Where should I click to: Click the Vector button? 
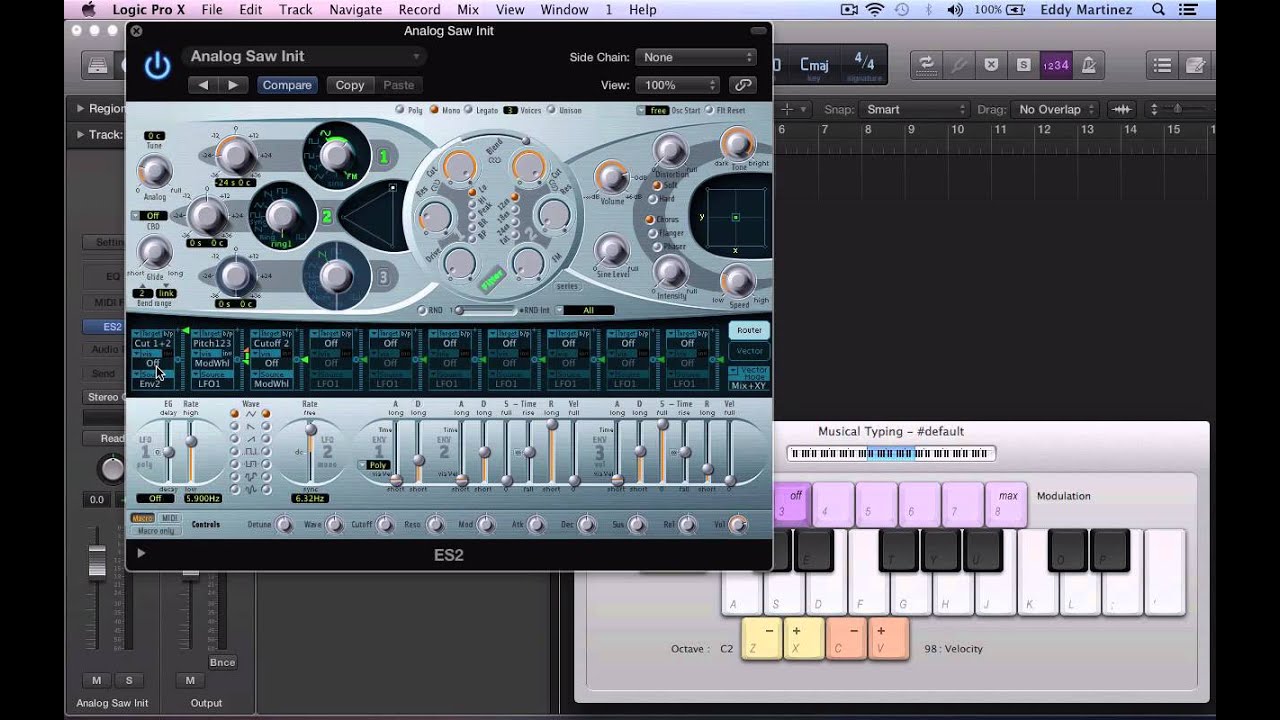[x=749, y=351]
